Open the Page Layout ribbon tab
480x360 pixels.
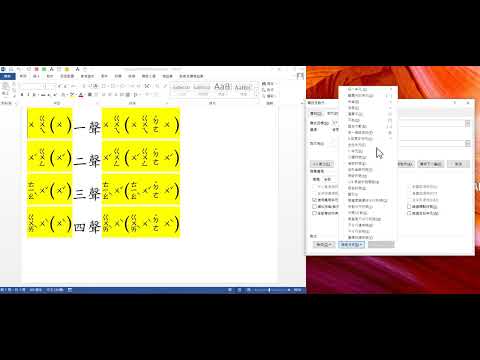point(67,76)
